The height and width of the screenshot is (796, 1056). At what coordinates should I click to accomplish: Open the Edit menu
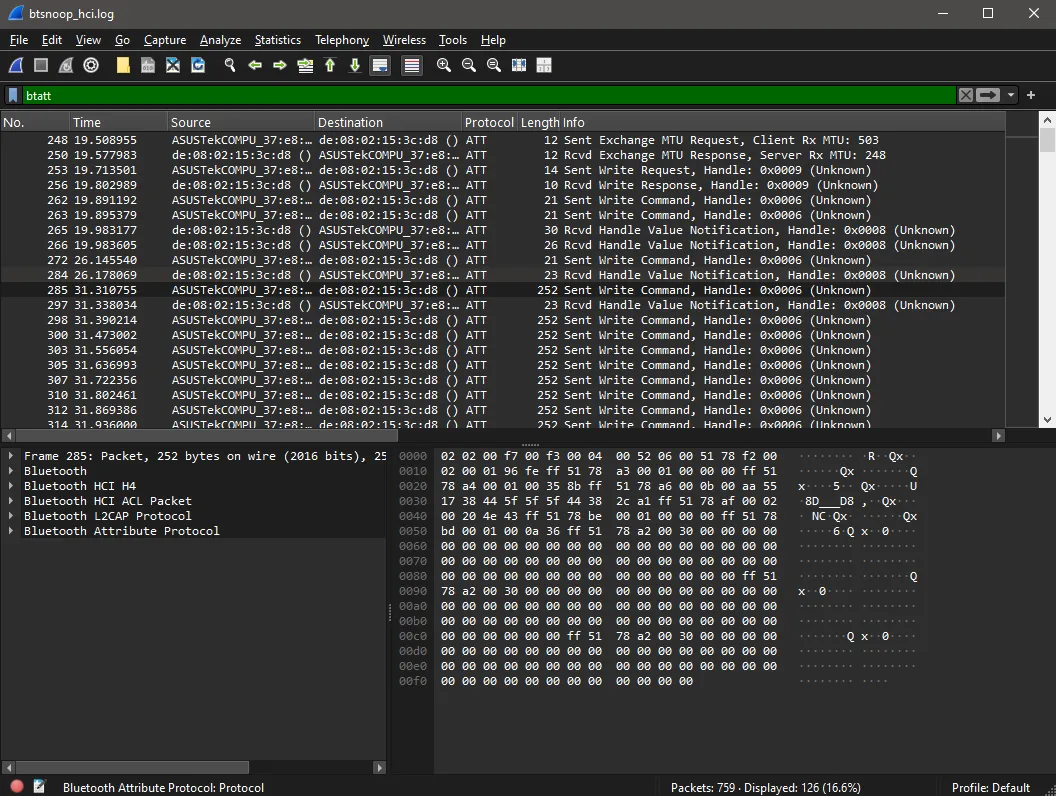coord(52,40)
